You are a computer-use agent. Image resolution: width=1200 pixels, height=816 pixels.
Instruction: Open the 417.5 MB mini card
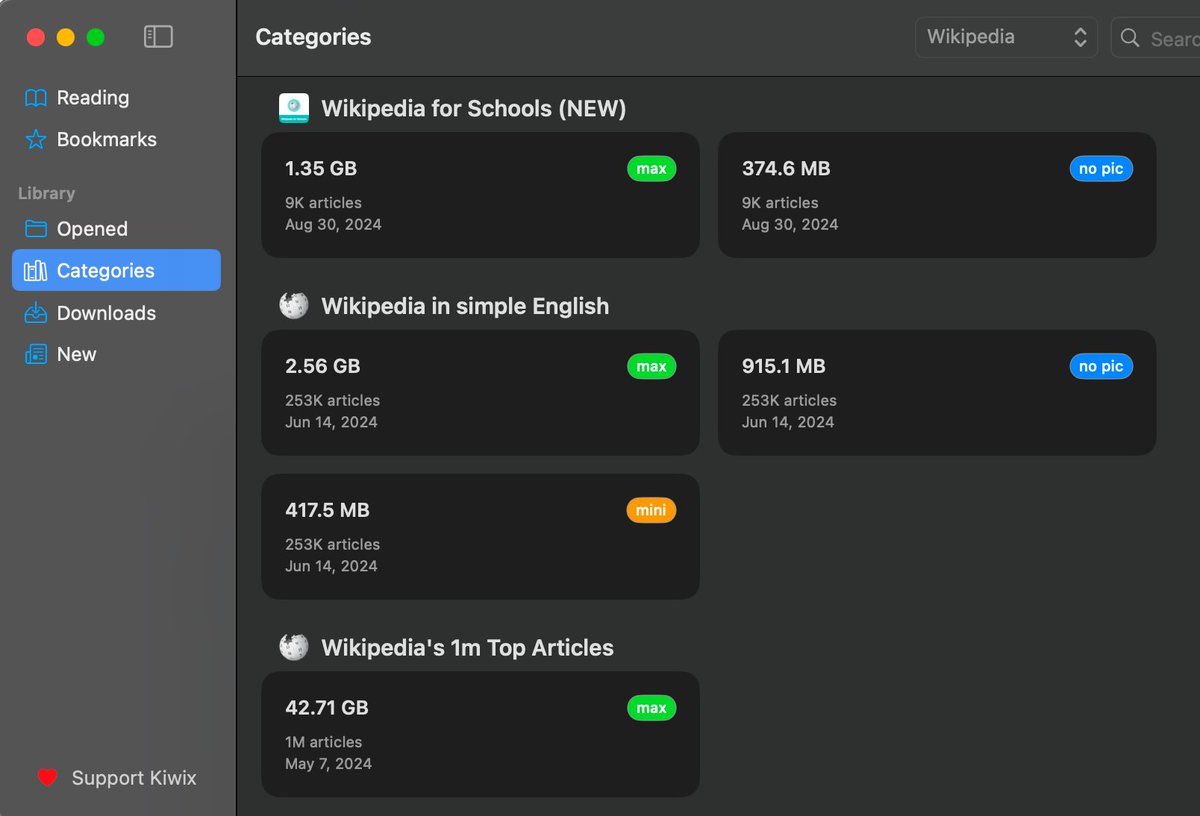click(480, 537)
